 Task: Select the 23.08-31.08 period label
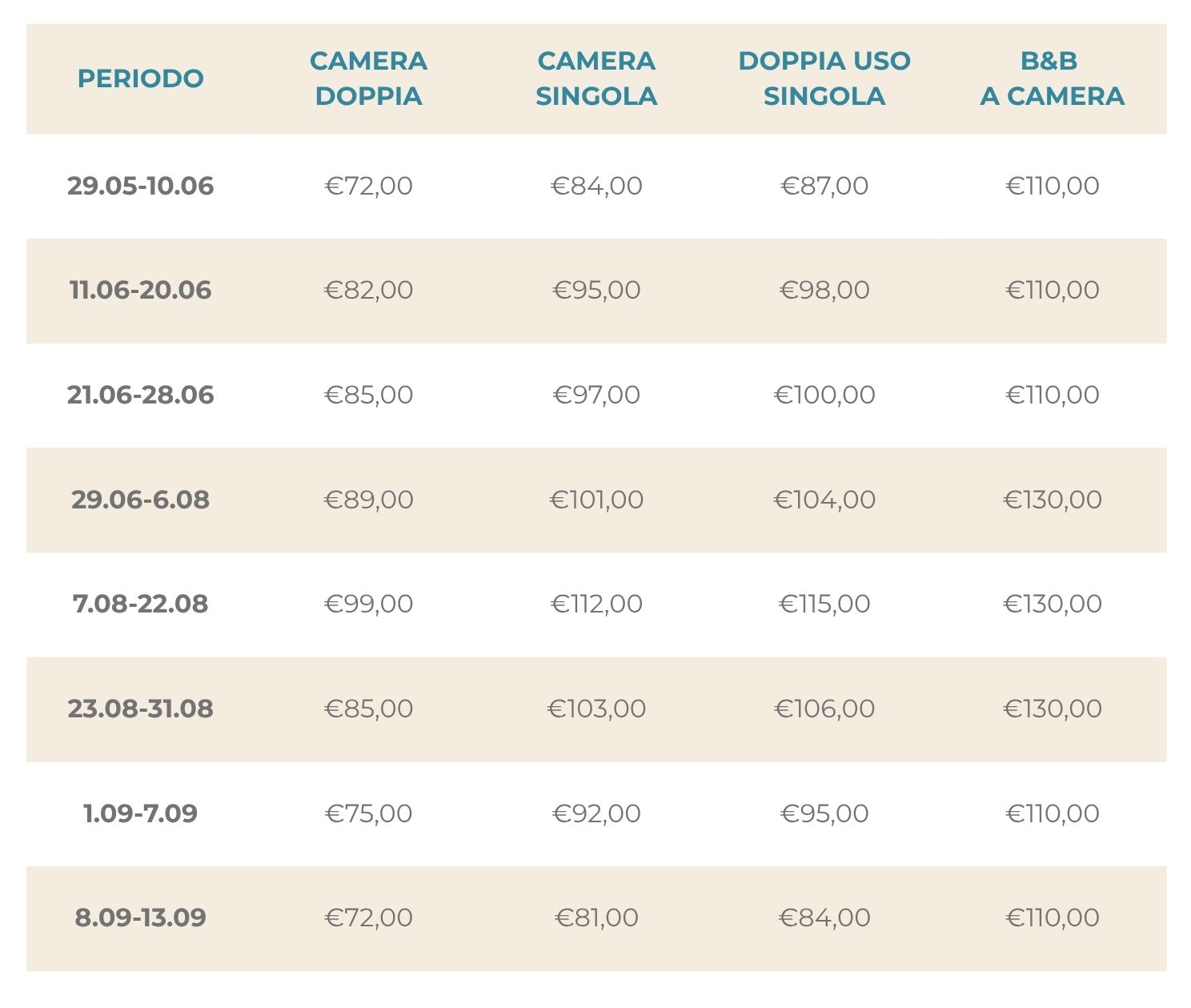click(141, 709)
